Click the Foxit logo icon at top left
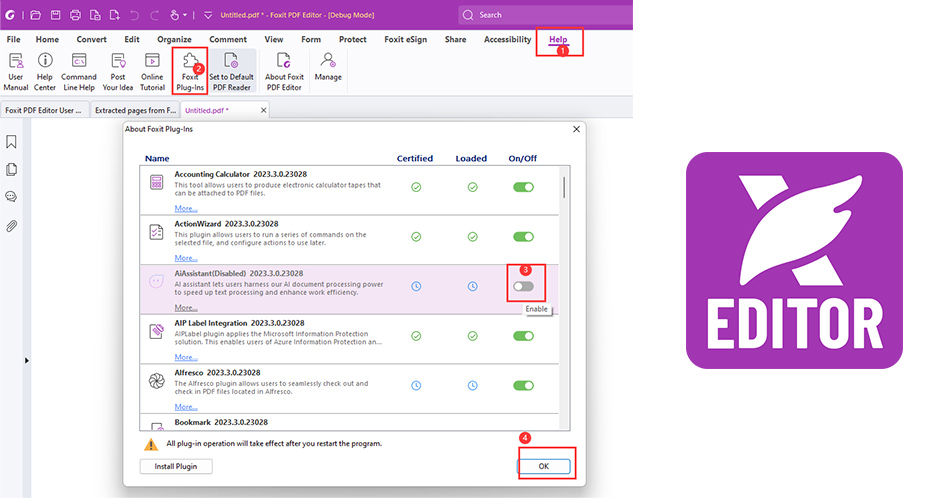 pyautogui.click(x=10, y=15)
